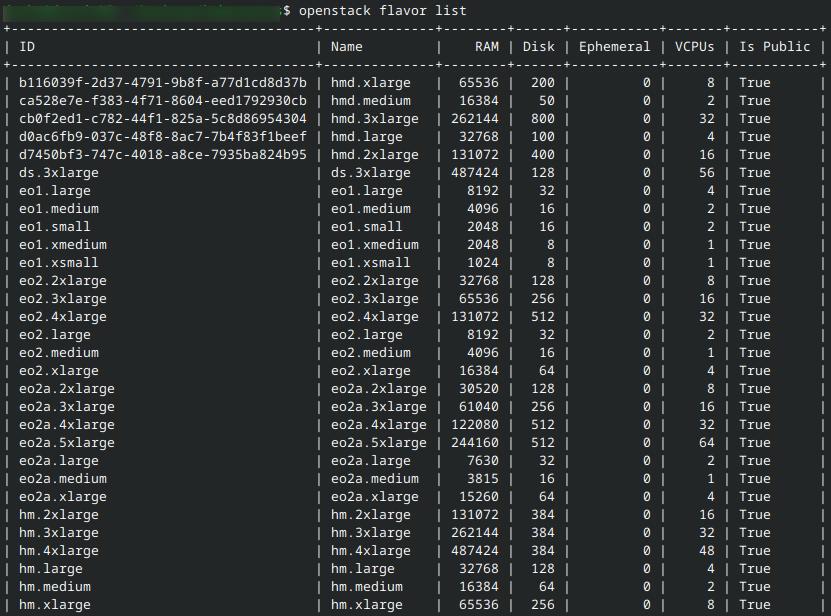Click the dollar sign shell prompt
The width and height of the screenshot is (831, 616).
pyautogui.click(x=286, y=11)
